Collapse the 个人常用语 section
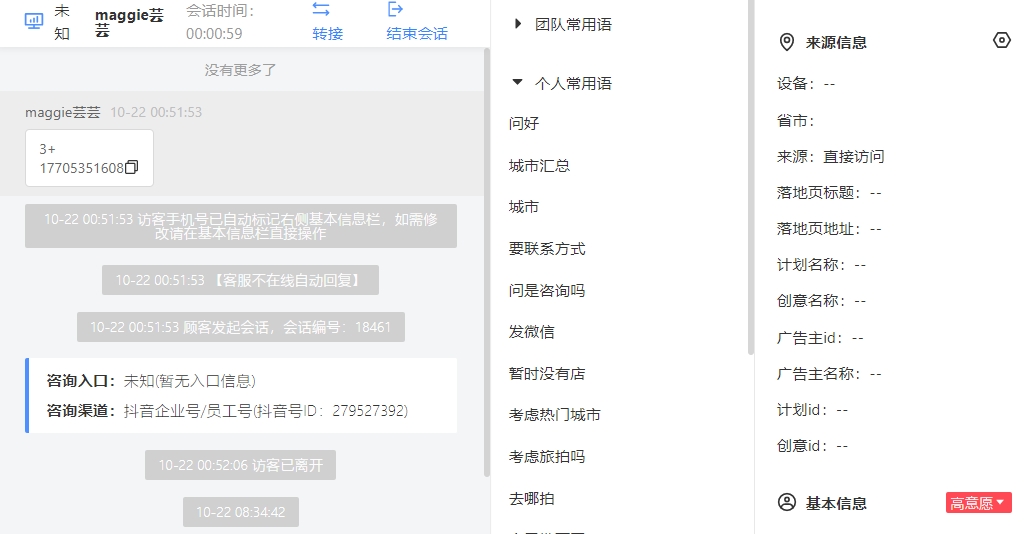Image resolution: width=1030 pixels, height=534 pixels. tap(518, 83)
